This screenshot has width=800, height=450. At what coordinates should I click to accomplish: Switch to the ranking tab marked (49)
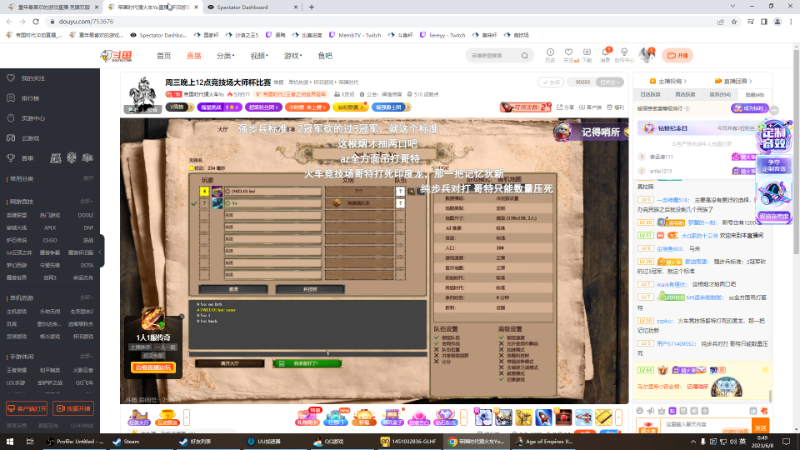755,95
